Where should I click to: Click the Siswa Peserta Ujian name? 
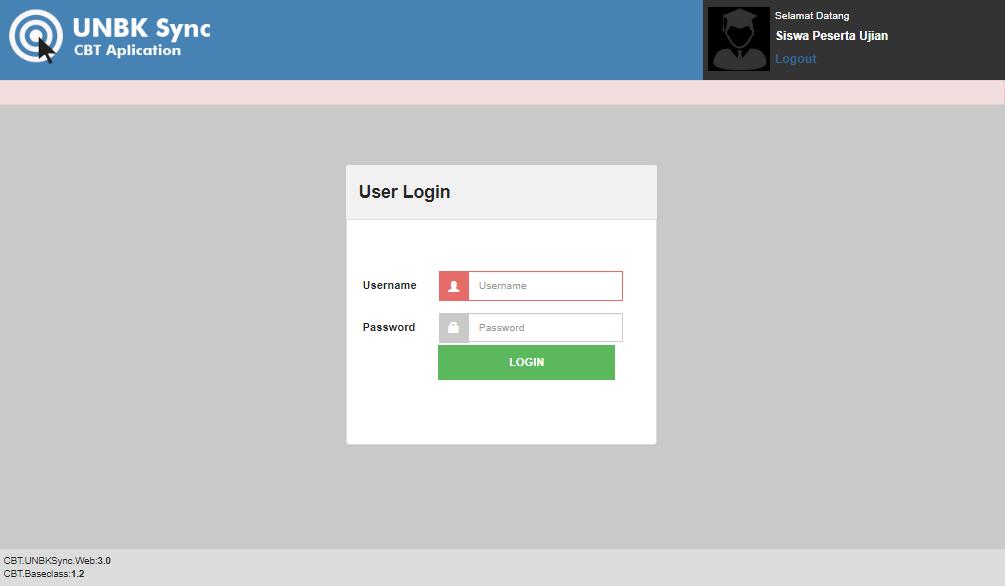[832, 36]
